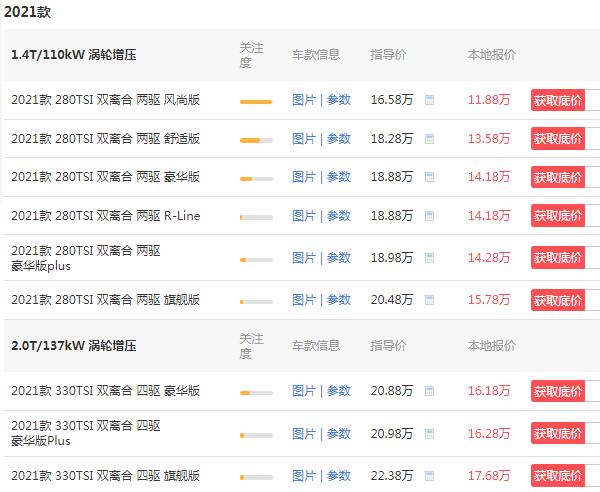The width and height of the screenshot is (600, 492).
Task: Click the 2021款 year heading
Action: pos(27,12)
